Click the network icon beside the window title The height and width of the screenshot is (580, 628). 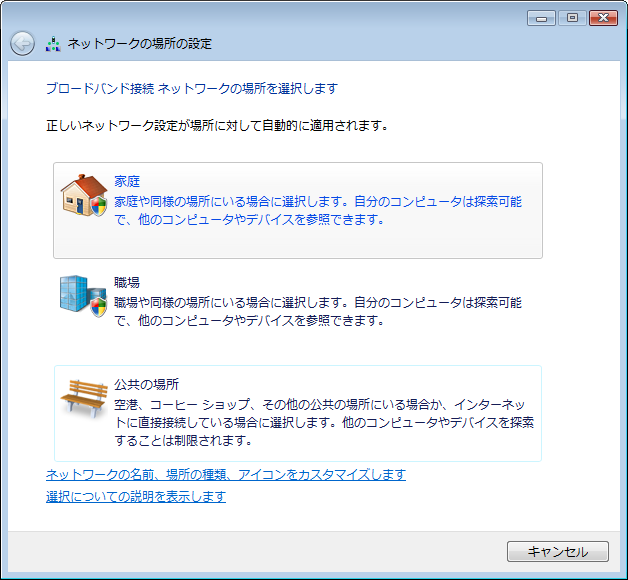pyautogui.click(x=53, y=44)
